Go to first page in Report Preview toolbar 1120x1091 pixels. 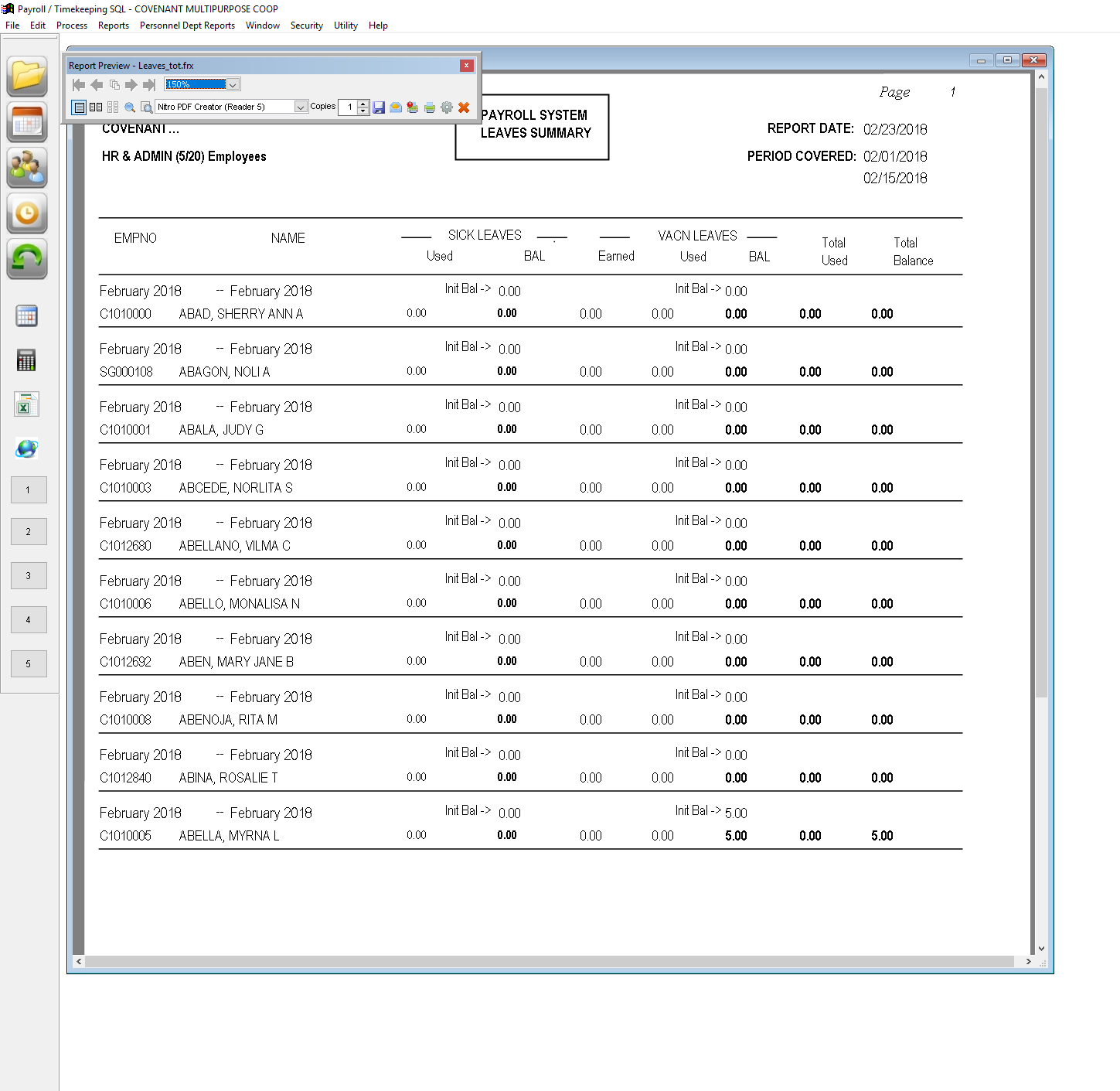pyautogui.click(x=79, y=84)
